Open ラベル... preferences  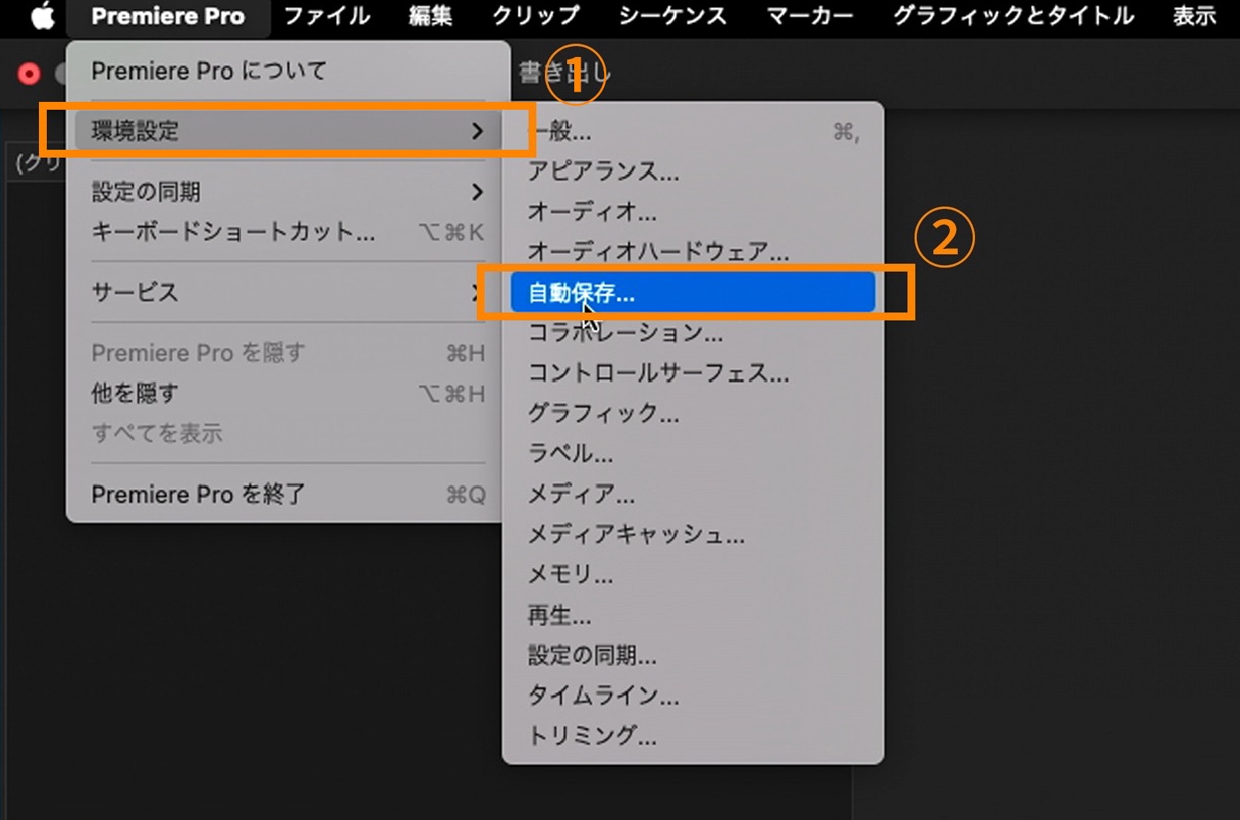click(x=693, y=454)
